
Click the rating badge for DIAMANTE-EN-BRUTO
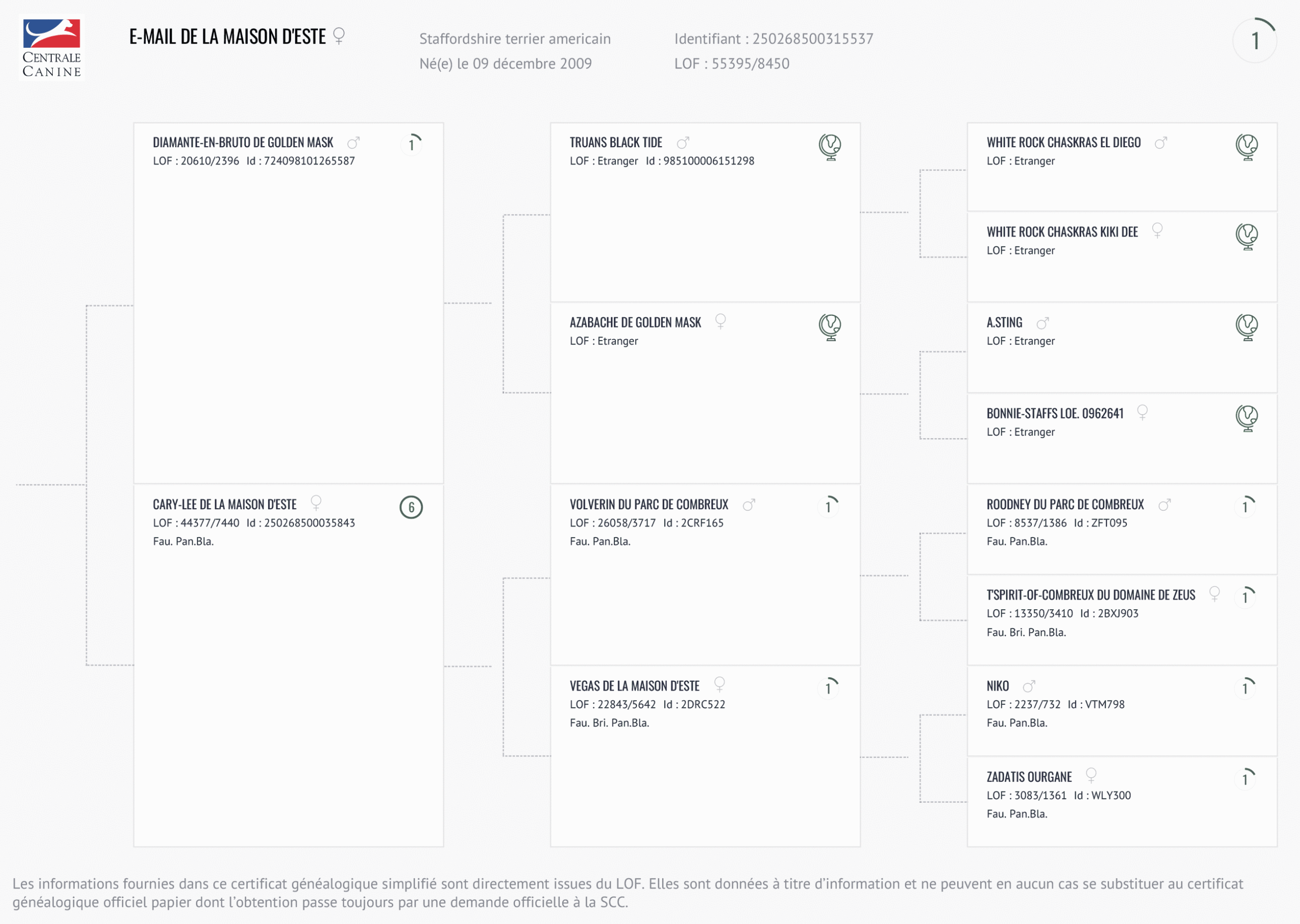pyautogui.click(x=411, y=144)
